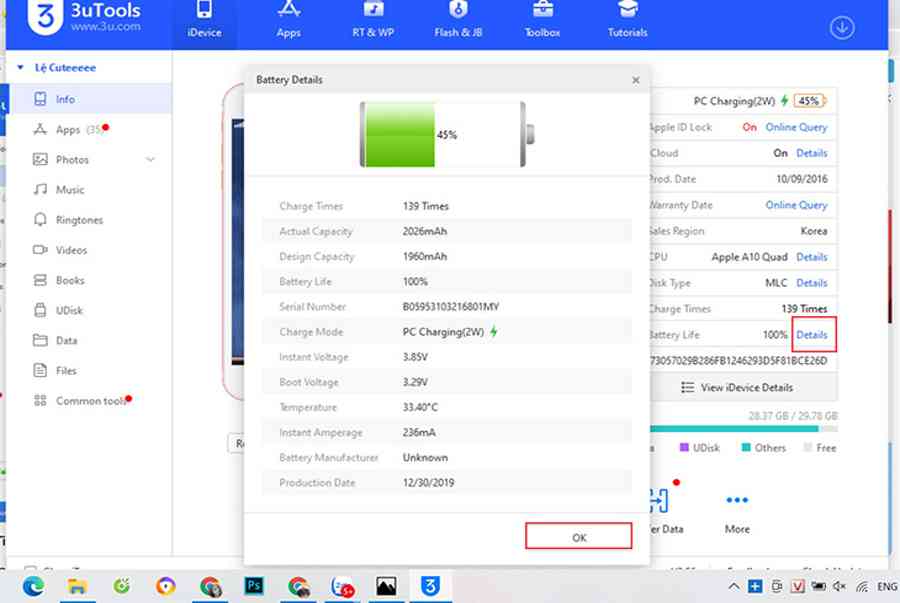Expand the Photos submenu chevron
The image size is (900, 603).
150,159
